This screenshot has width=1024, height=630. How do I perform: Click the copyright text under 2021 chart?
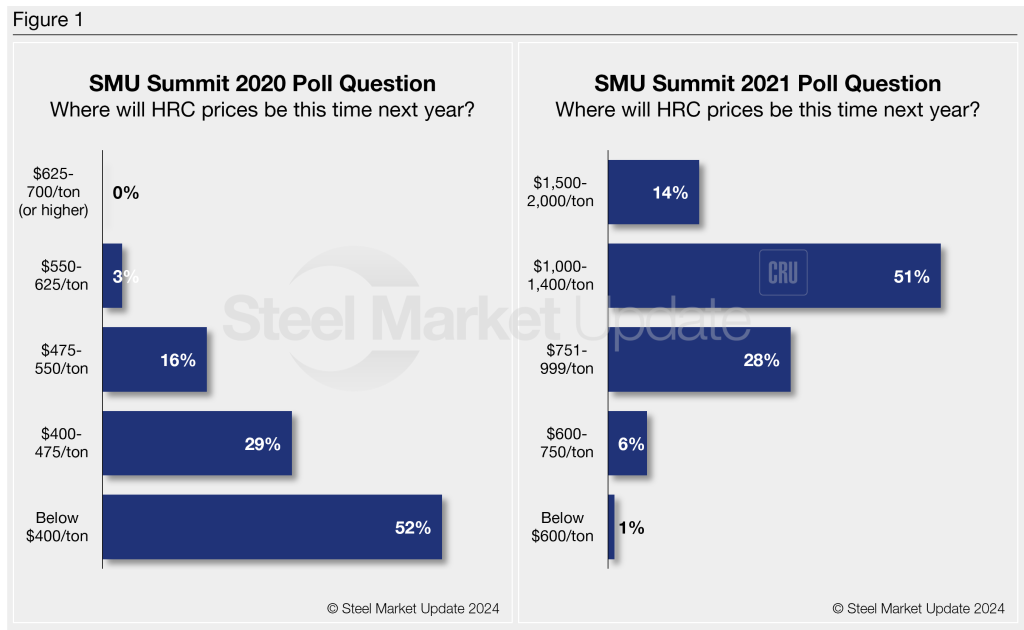point(918,608)
